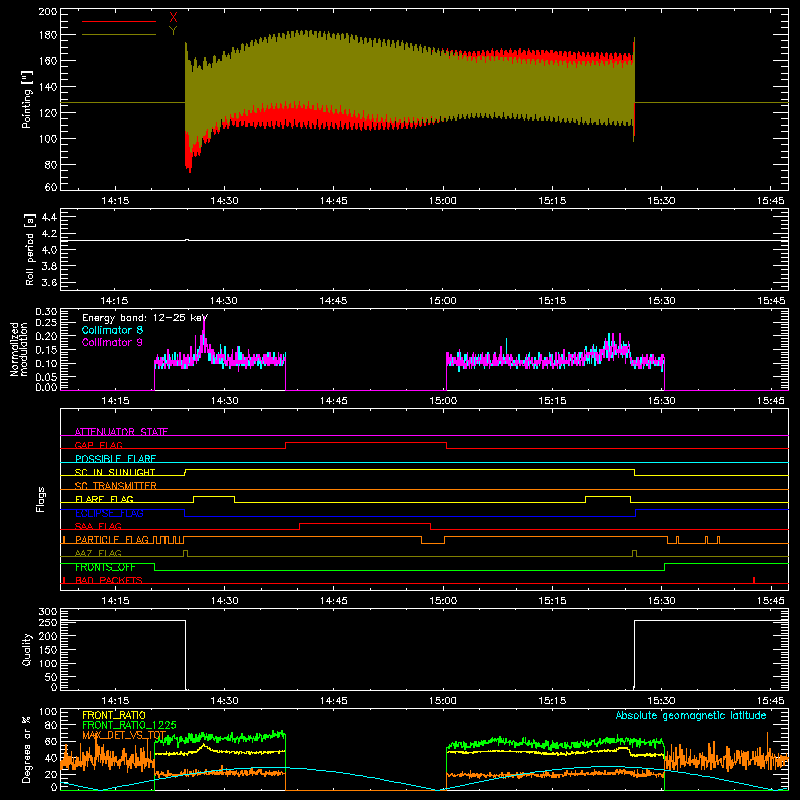Click 14:30 time label under modulation panel

[224, 401]
